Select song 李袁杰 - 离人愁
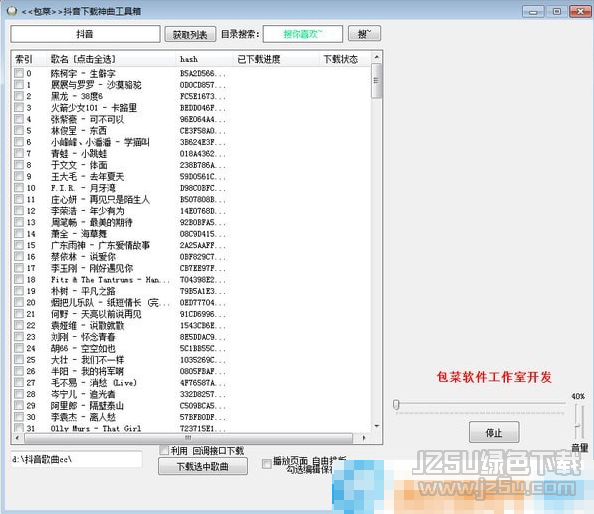594x514 pixels. click(83, 417)
